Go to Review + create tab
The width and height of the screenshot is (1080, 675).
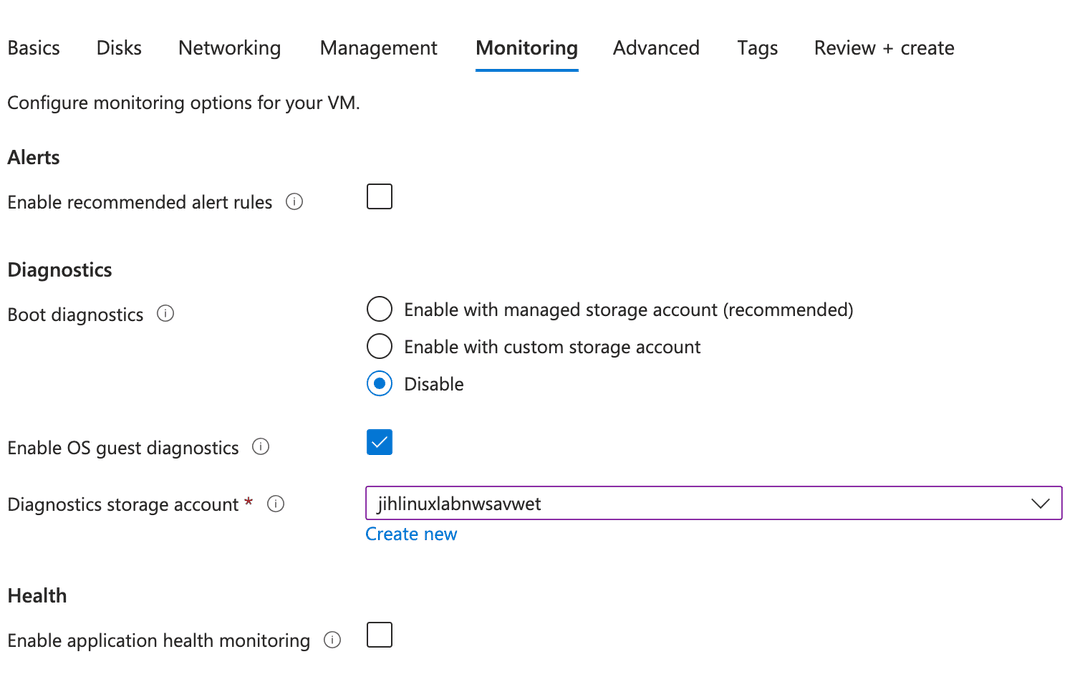(883, 48)
